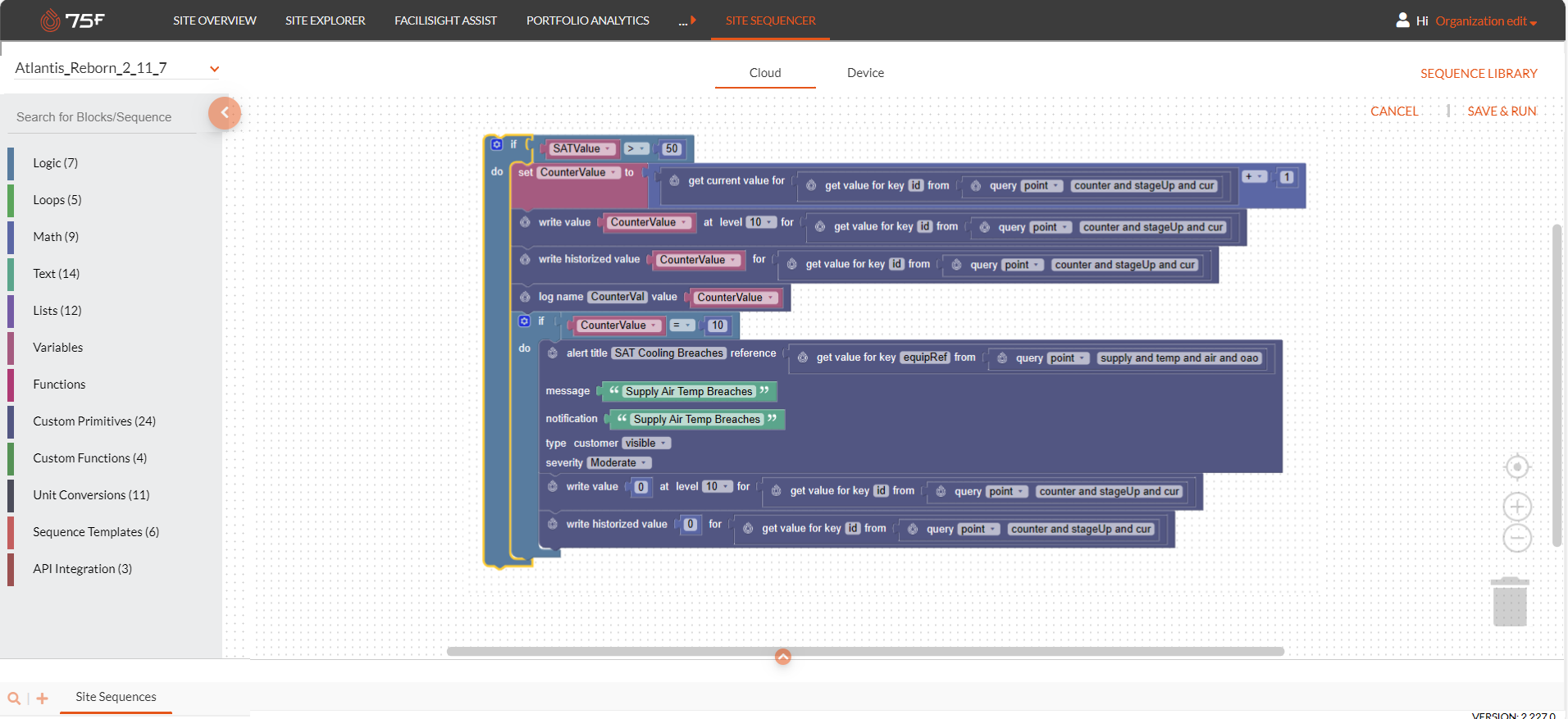
Task: Open the severity Moderate dropdown
Action: pos(619,463)
